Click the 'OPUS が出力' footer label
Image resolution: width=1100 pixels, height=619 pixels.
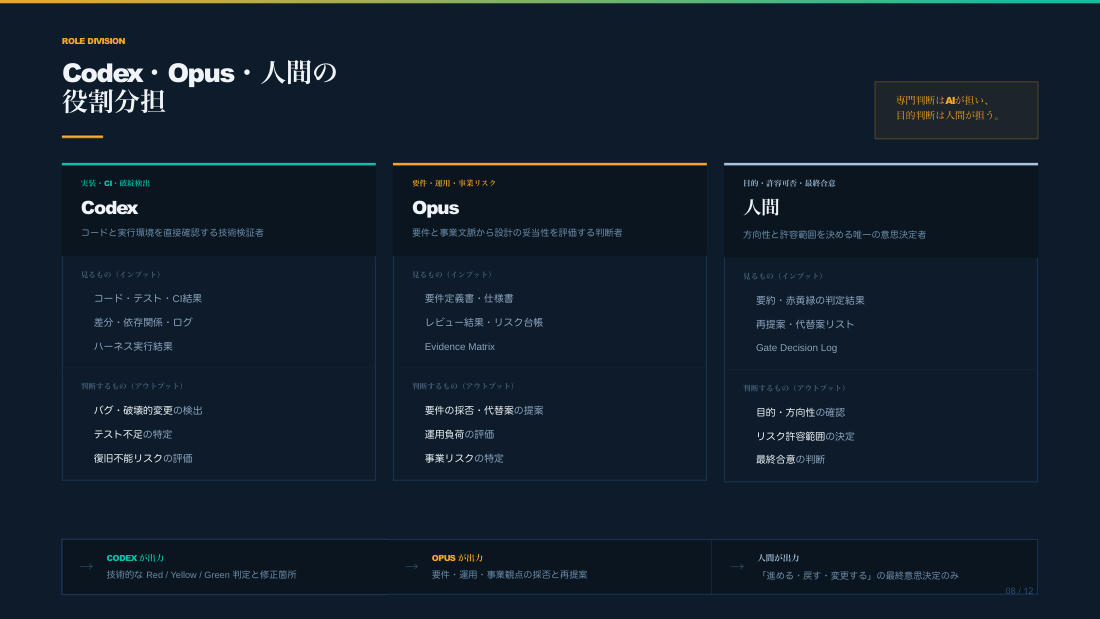click(x=457, y=558)
